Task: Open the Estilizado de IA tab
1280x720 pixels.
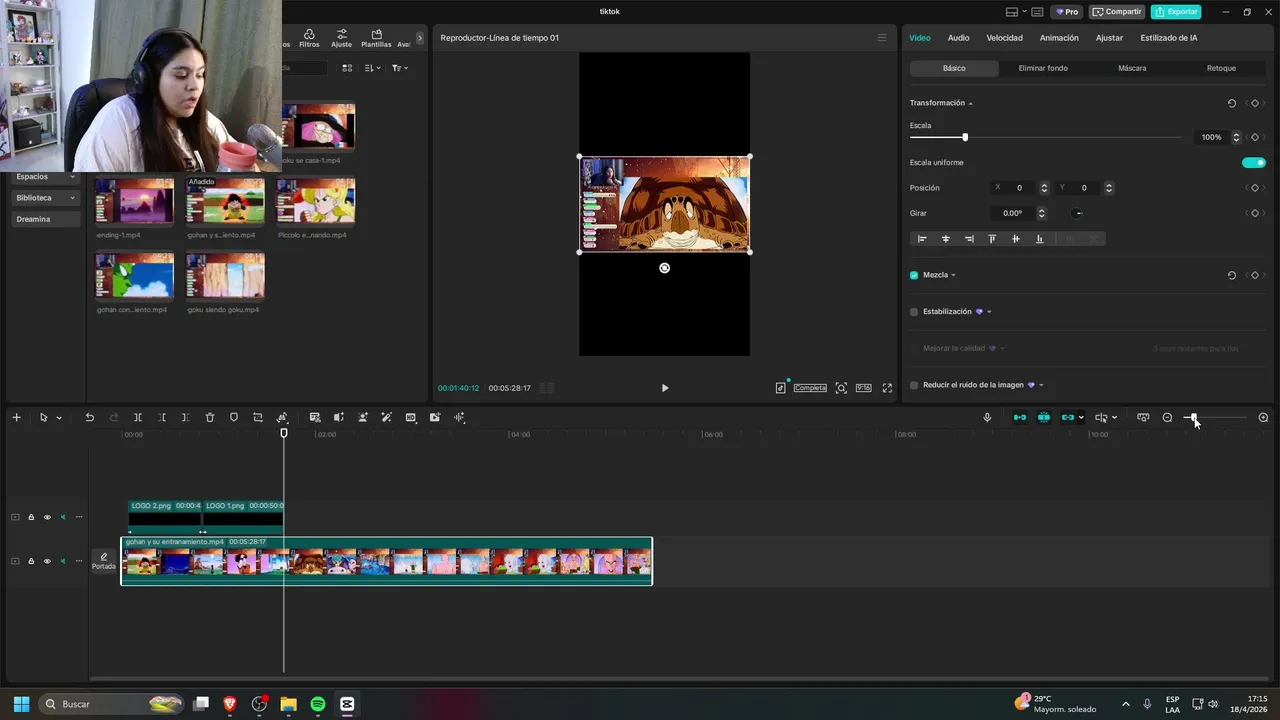Action: pos(1169,38)
